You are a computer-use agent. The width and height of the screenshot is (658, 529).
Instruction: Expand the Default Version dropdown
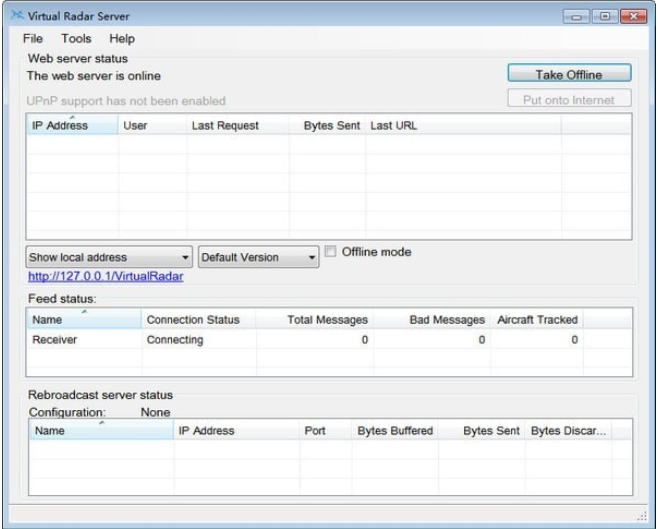point(258,257)
